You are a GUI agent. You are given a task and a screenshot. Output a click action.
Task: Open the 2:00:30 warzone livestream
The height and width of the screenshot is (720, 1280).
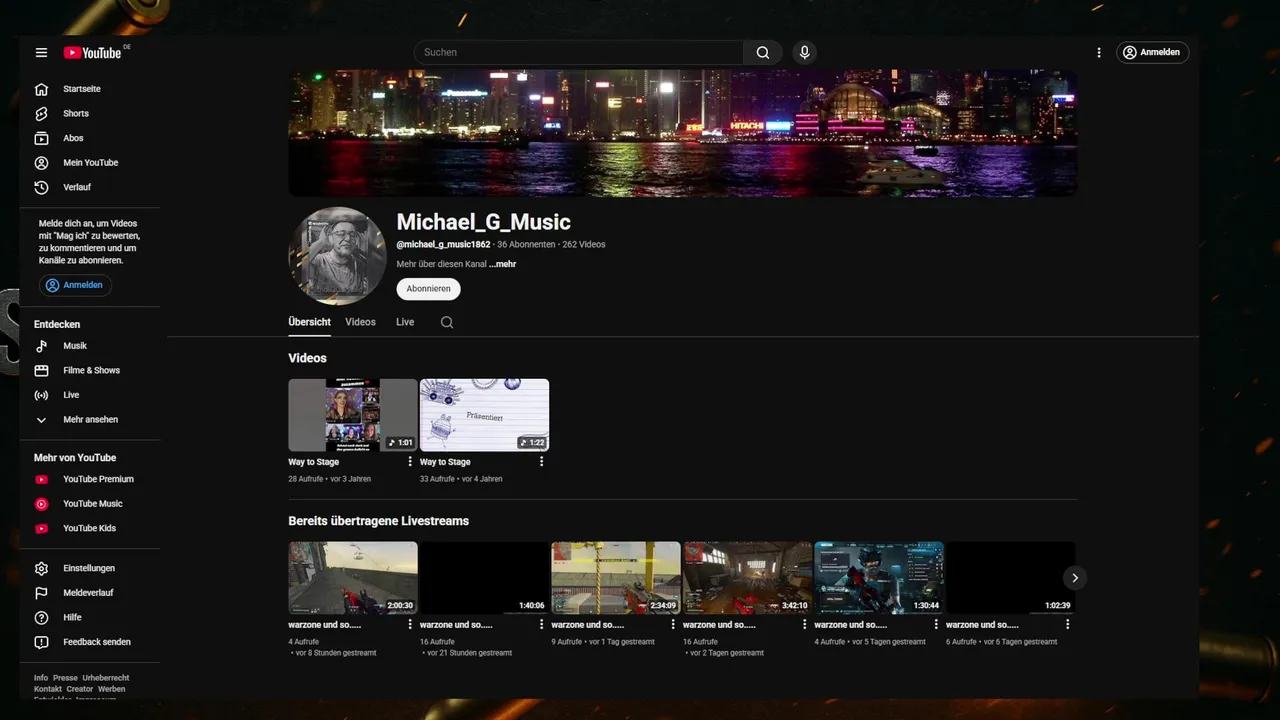click(353, 578)
